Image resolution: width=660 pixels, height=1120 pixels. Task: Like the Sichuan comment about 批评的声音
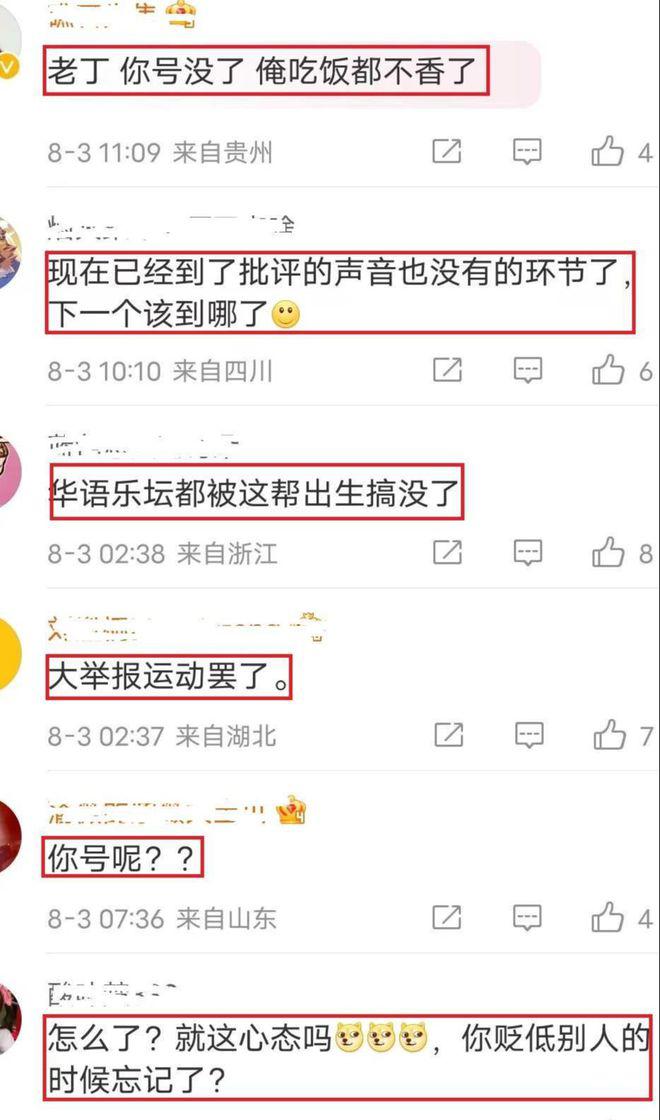[x=608, y=371]
